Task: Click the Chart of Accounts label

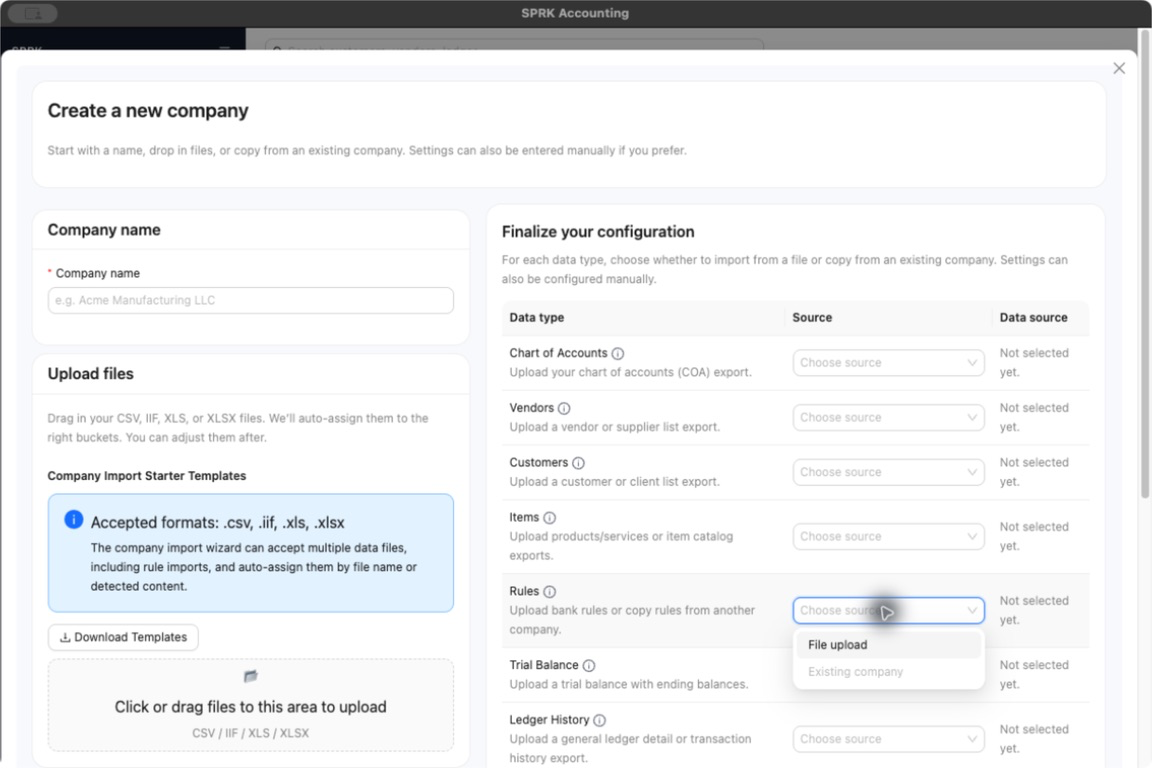Action: pyautogui.click(x=558, y=353)
